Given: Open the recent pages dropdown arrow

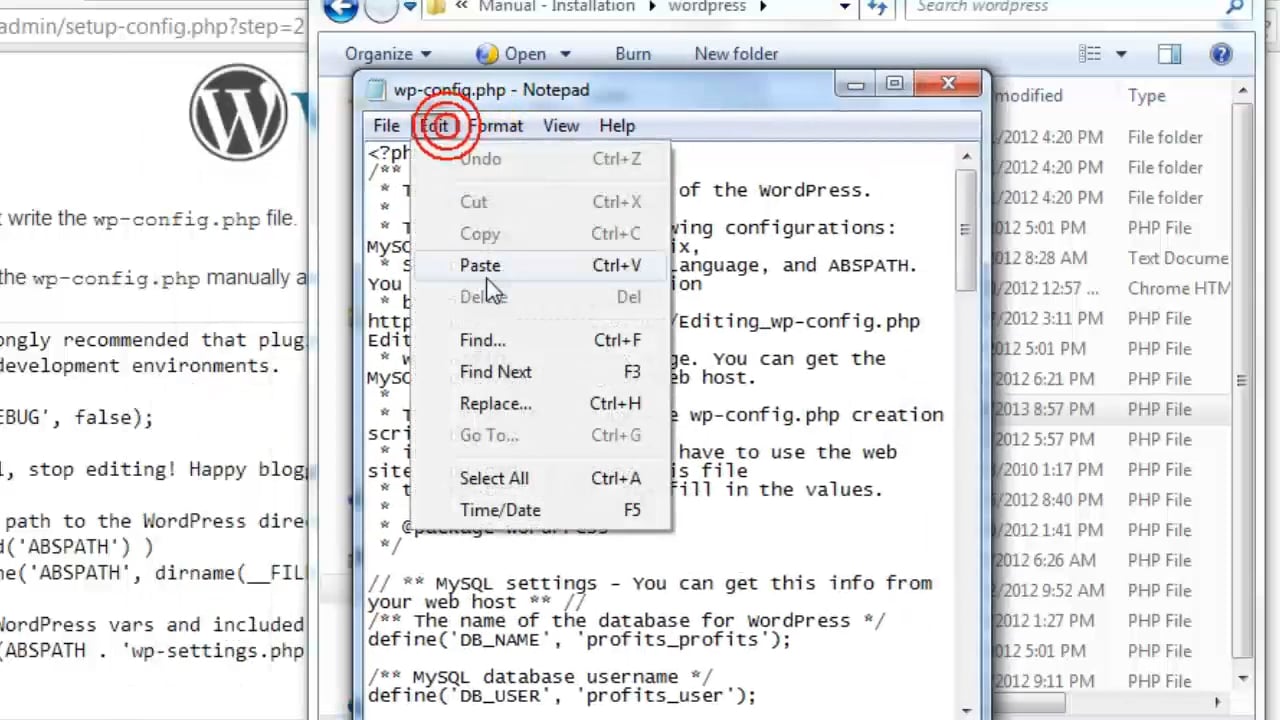Looking at the screenshot, I should [x=410, y=8].
